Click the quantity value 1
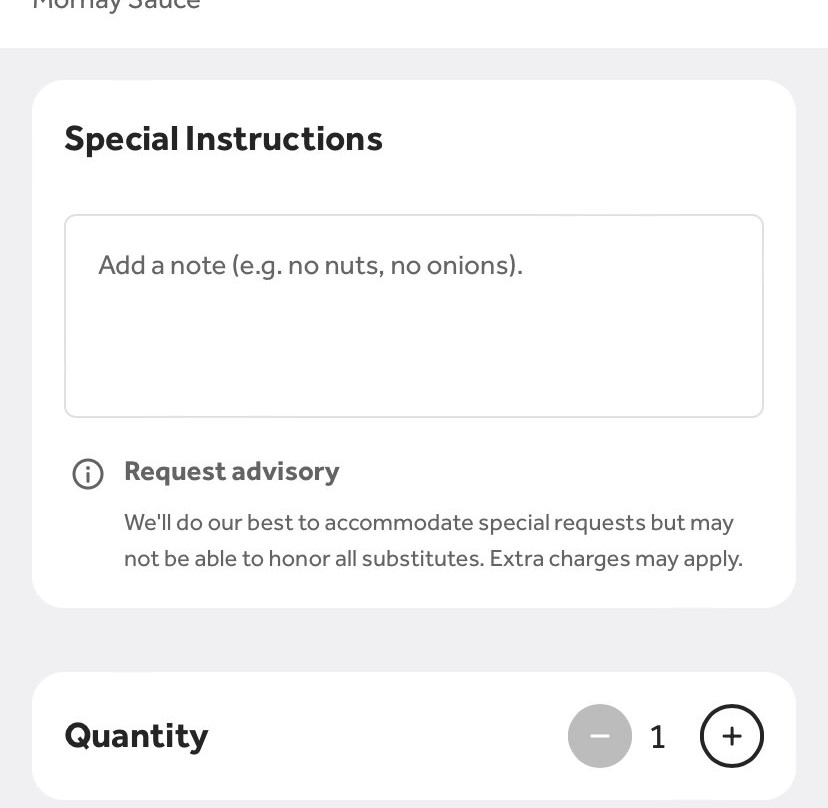This screenshot has width=828, height=808. (x=658, y=738)
